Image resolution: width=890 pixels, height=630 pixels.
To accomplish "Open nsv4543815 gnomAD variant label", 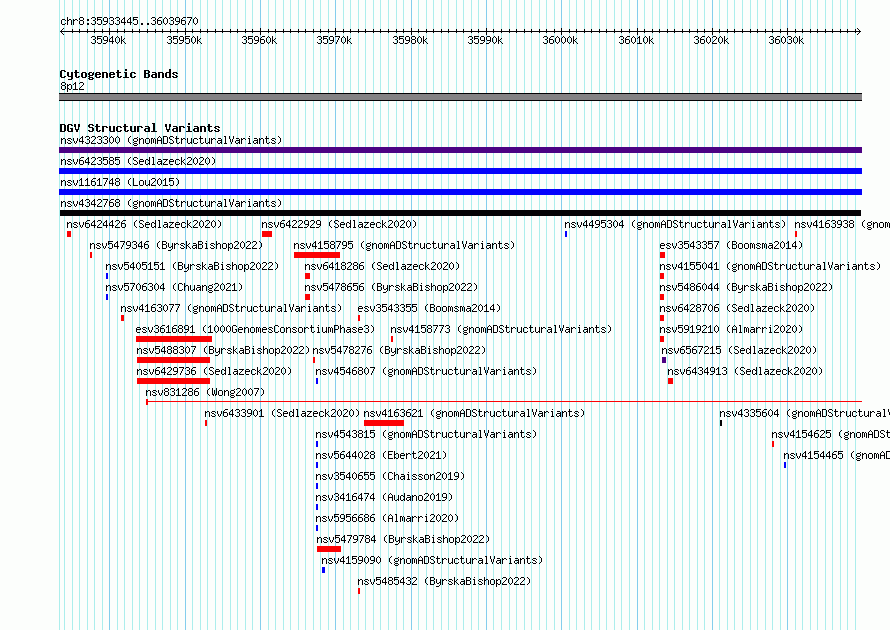I will tap(426, 434).
